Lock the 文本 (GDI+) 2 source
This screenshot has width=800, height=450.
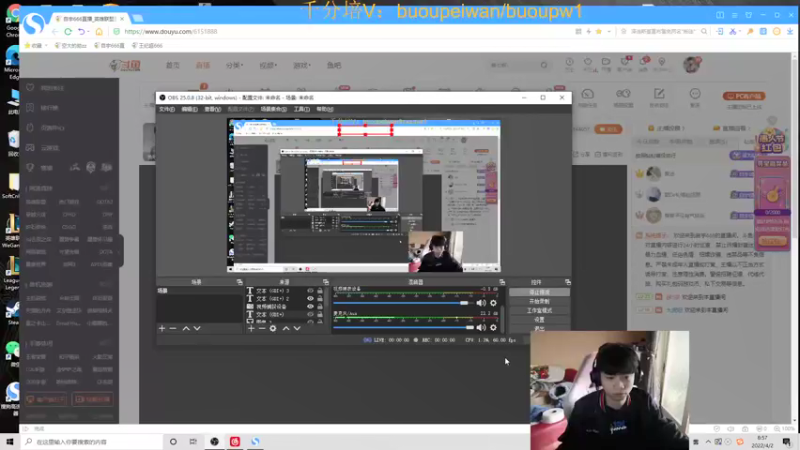(320, 298)
